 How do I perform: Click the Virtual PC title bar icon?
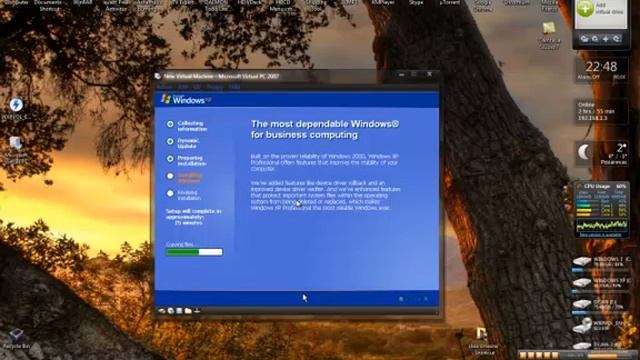pyautogui.click(x=158, y=76)
